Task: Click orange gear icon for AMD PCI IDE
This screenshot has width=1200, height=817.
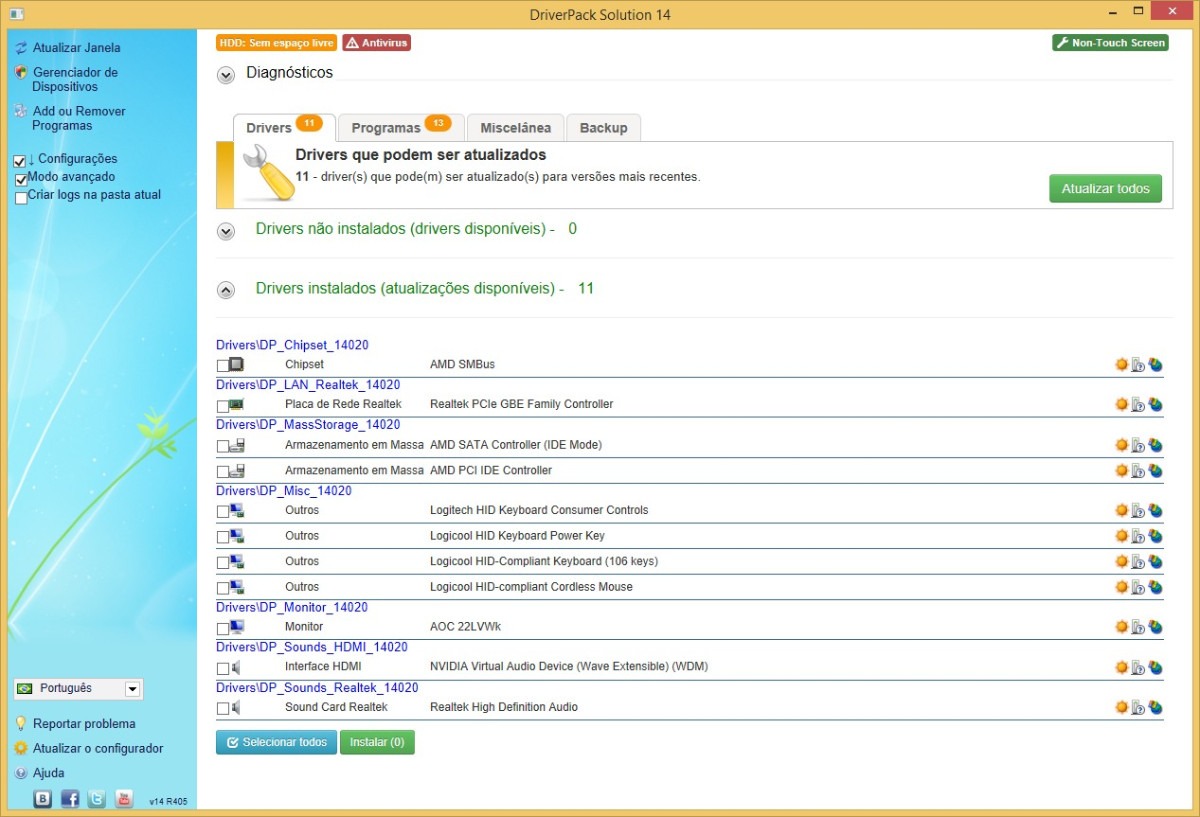Action: [1122, 471]
